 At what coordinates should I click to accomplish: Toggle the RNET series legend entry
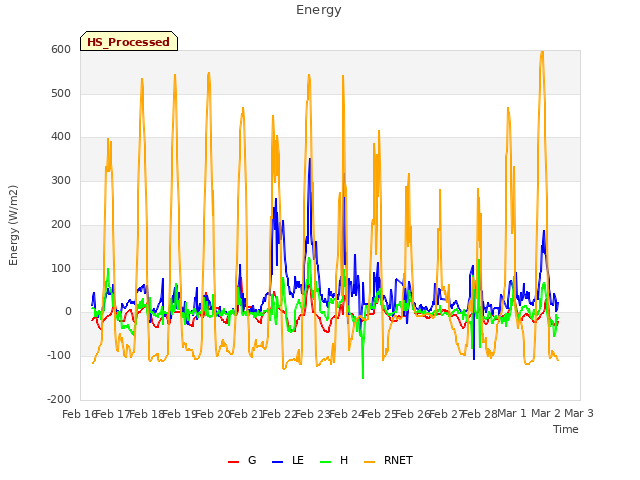point(388,460)
